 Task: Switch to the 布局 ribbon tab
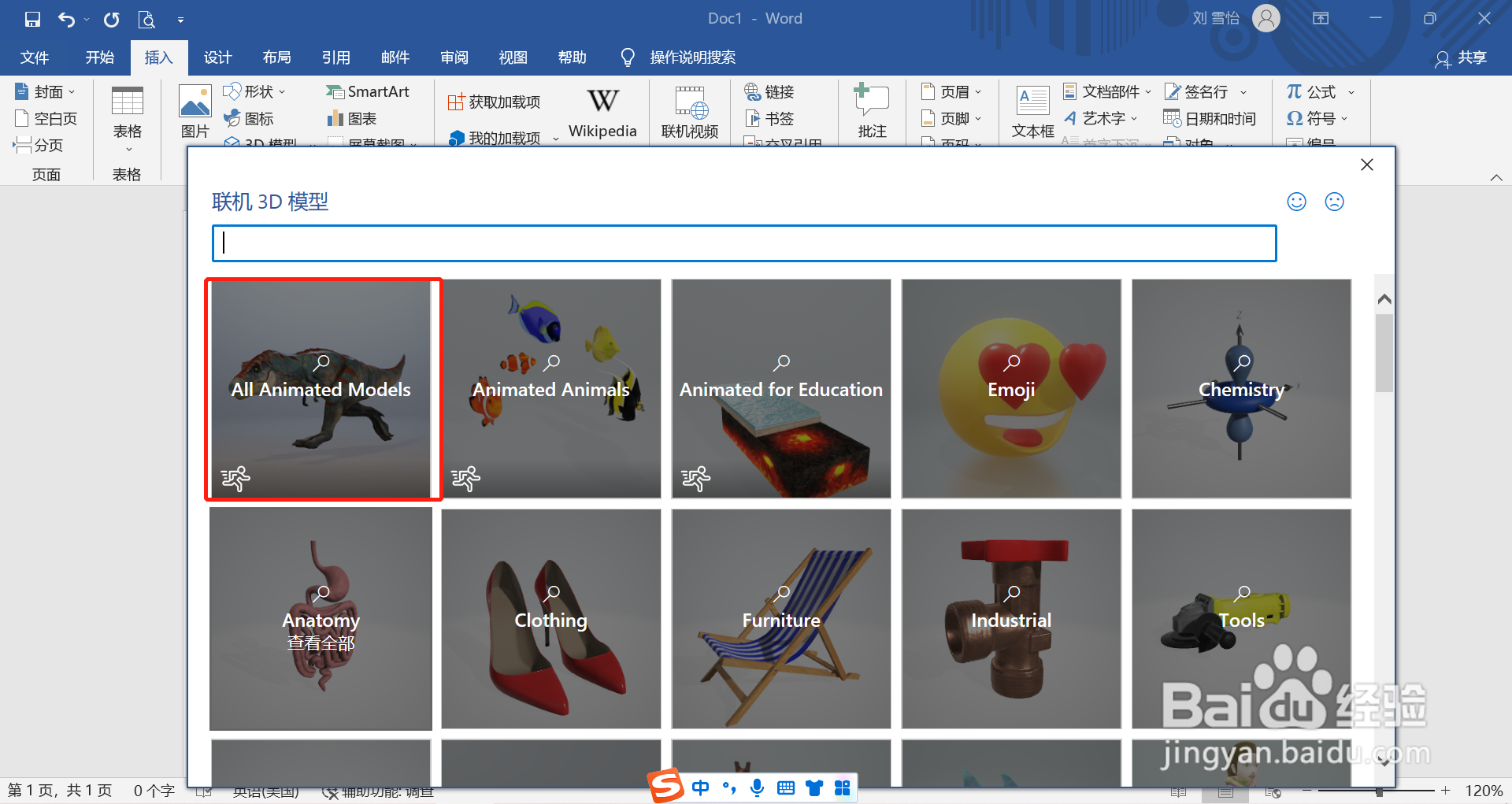tap(277, 57)
